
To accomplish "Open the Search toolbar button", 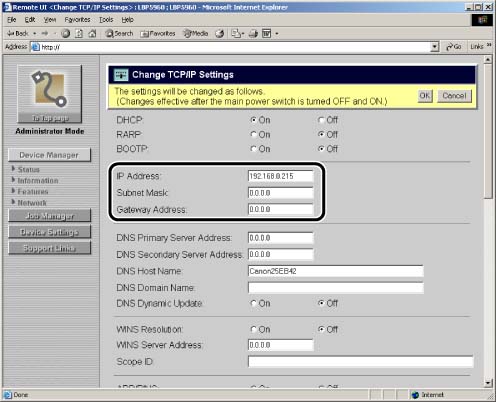I will [119, 33].
